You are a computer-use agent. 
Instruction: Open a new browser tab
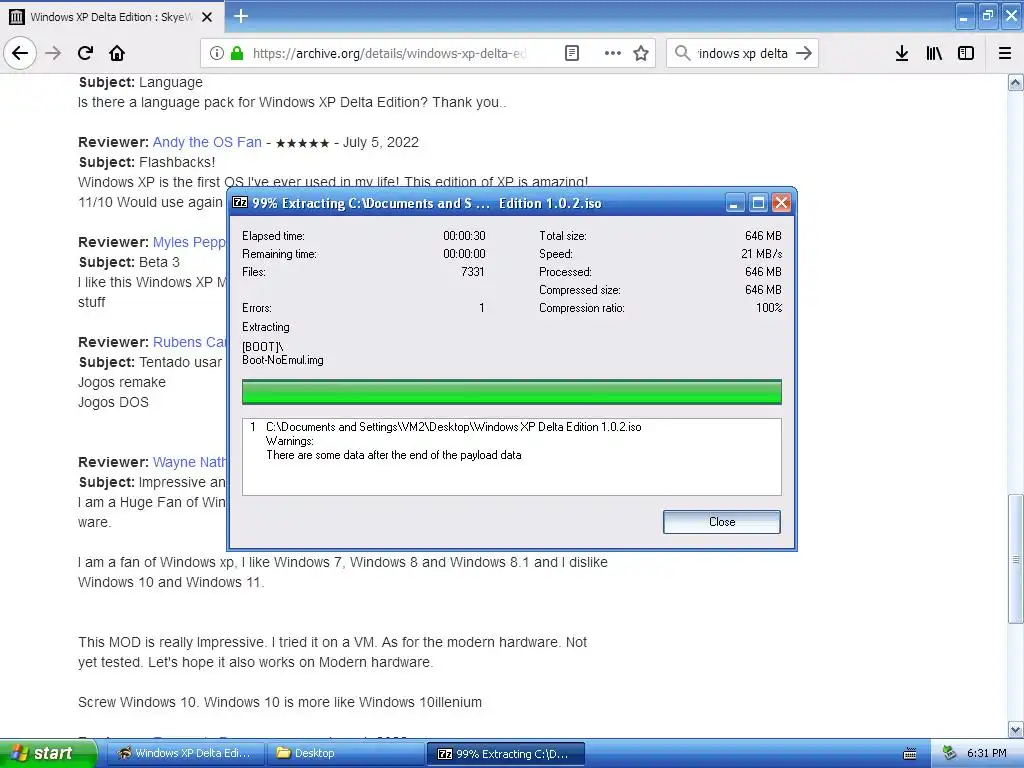pos(240,16)
